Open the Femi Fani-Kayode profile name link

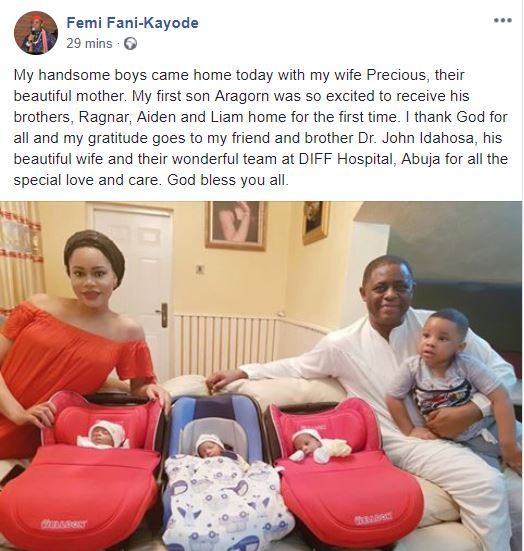click(132, 23)
